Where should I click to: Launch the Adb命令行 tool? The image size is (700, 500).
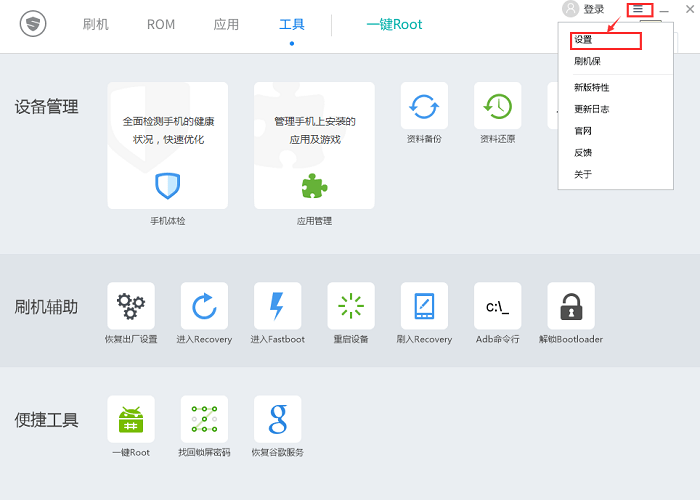(x=497, y=306)
